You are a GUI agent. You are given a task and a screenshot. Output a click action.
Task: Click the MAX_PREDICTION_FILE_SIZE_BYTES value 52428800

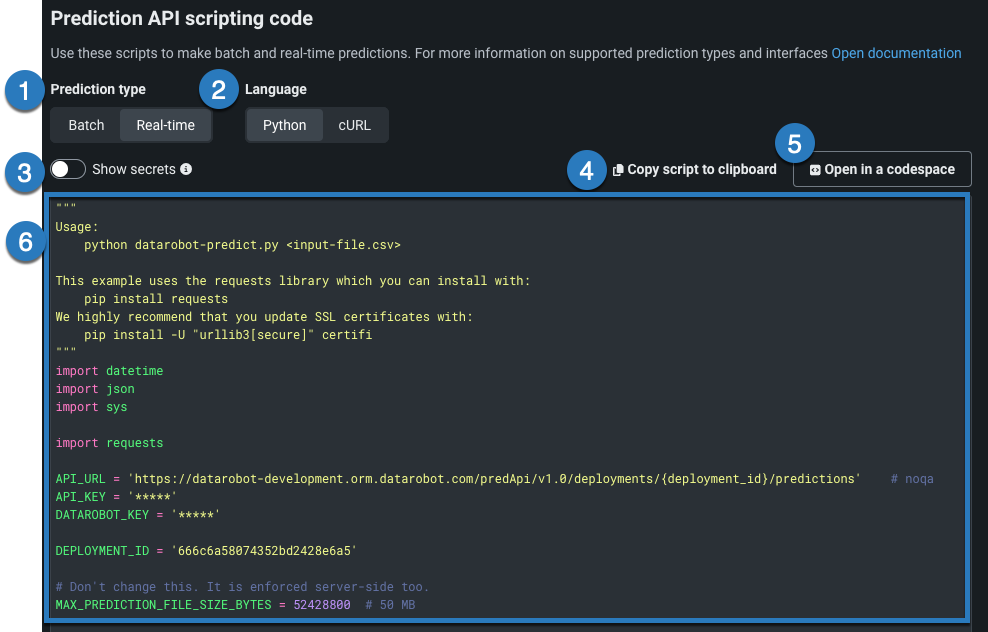(322, 605)
